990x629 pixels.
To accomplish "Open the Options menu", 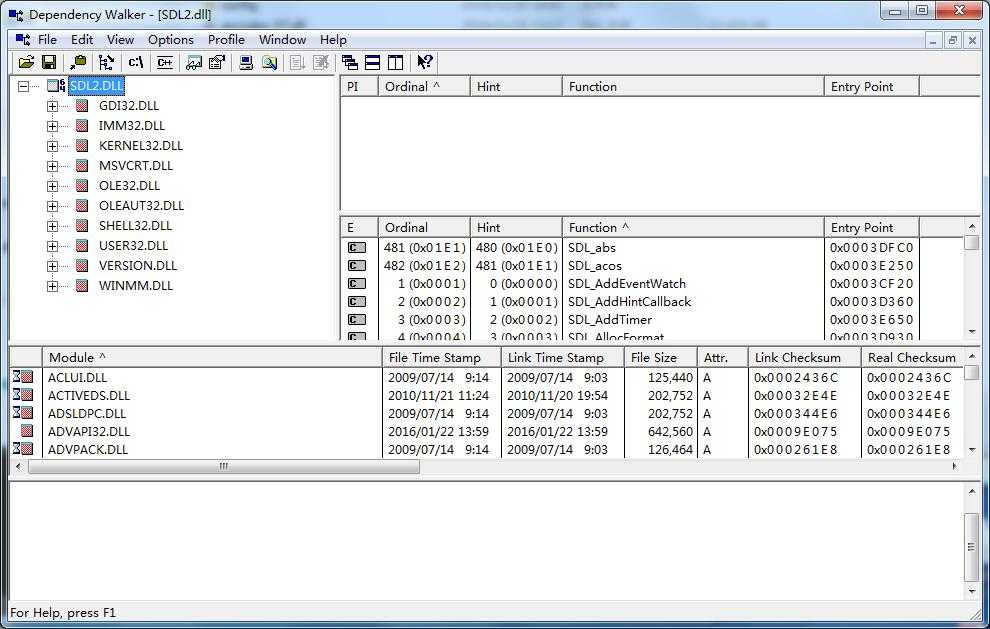I will tap(170, 40).
